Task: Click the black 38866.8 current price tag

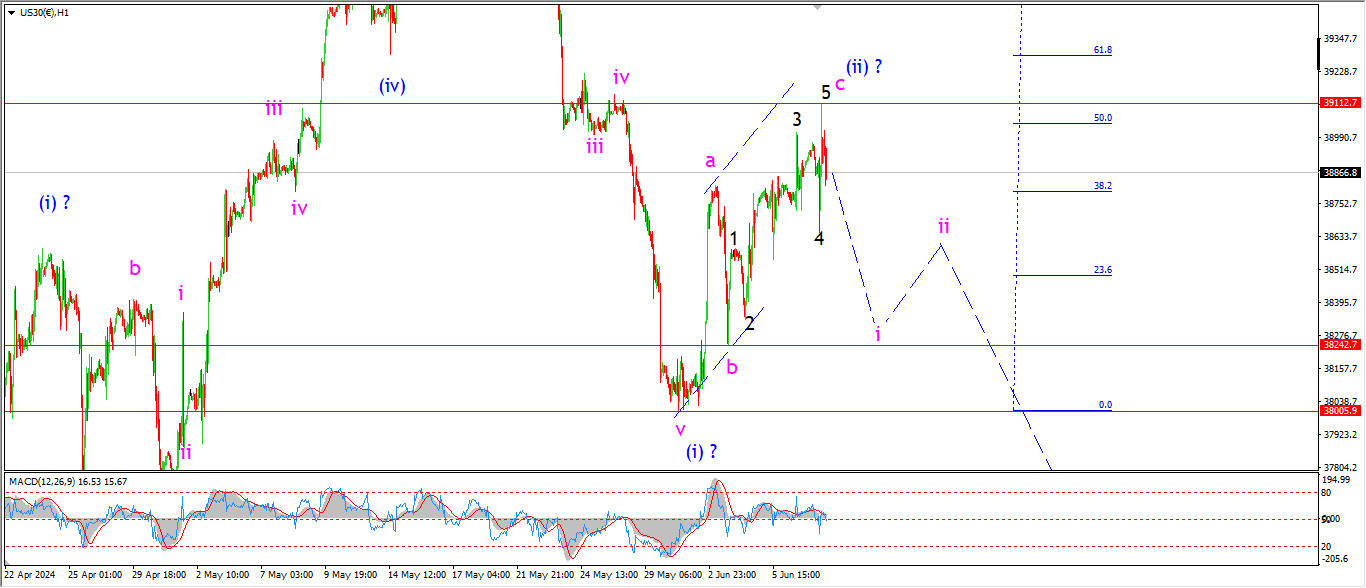Action: coord(1340,172)
